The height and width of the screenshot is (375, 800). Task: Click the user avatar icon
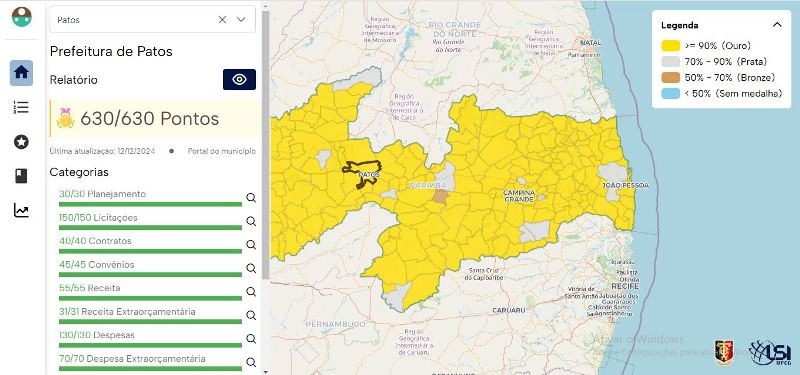tap(21, 17)
